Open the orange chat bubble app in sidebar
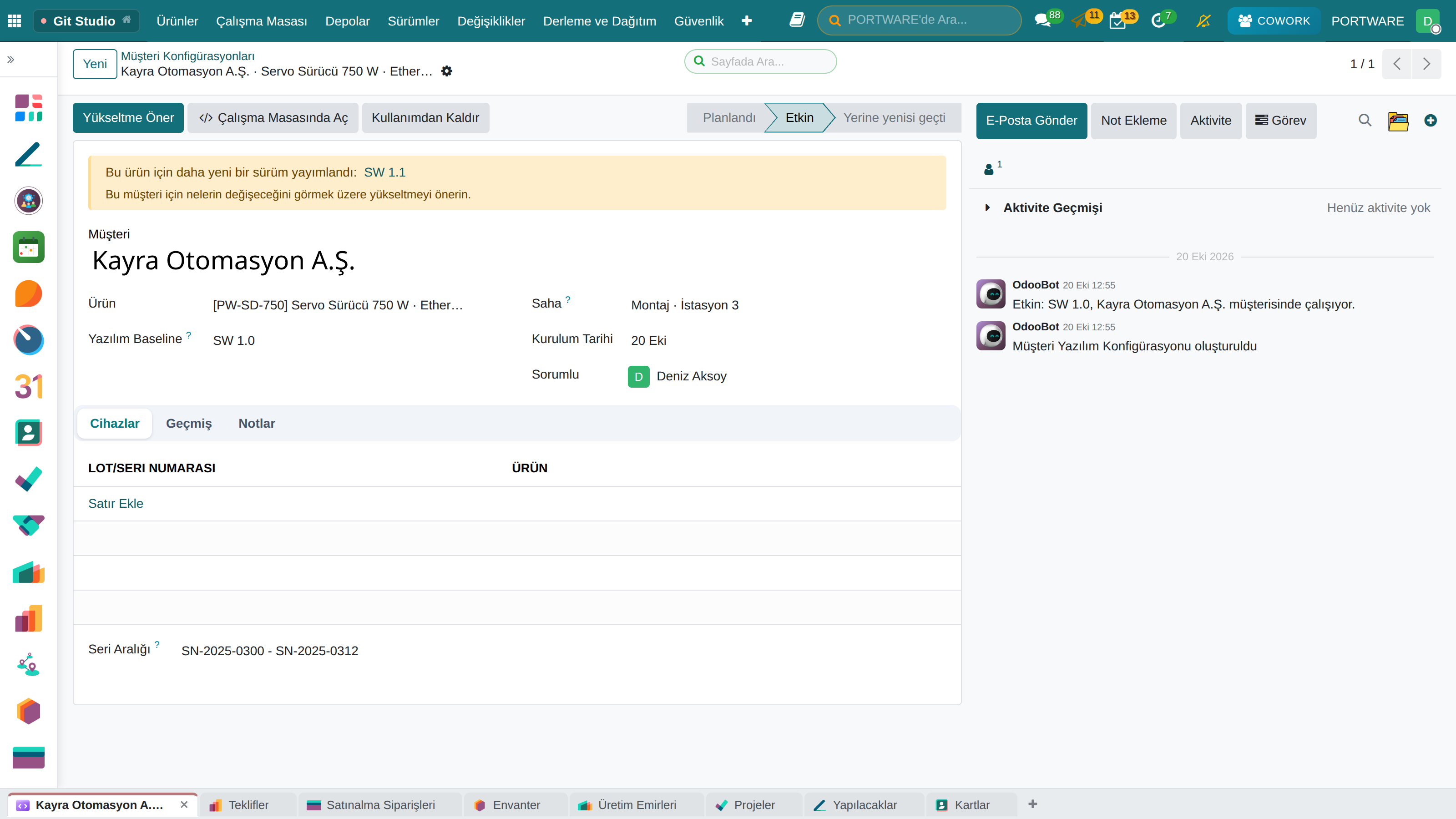 (29, 293)
